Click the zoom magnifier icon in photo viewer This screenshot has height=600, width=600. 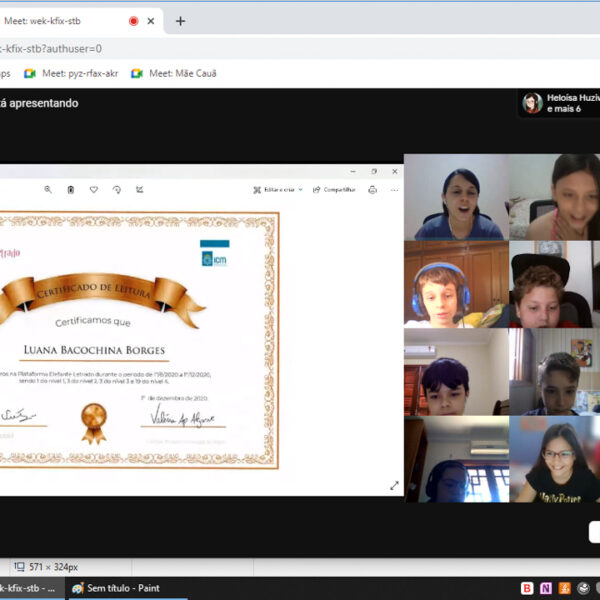click(47, 189)
